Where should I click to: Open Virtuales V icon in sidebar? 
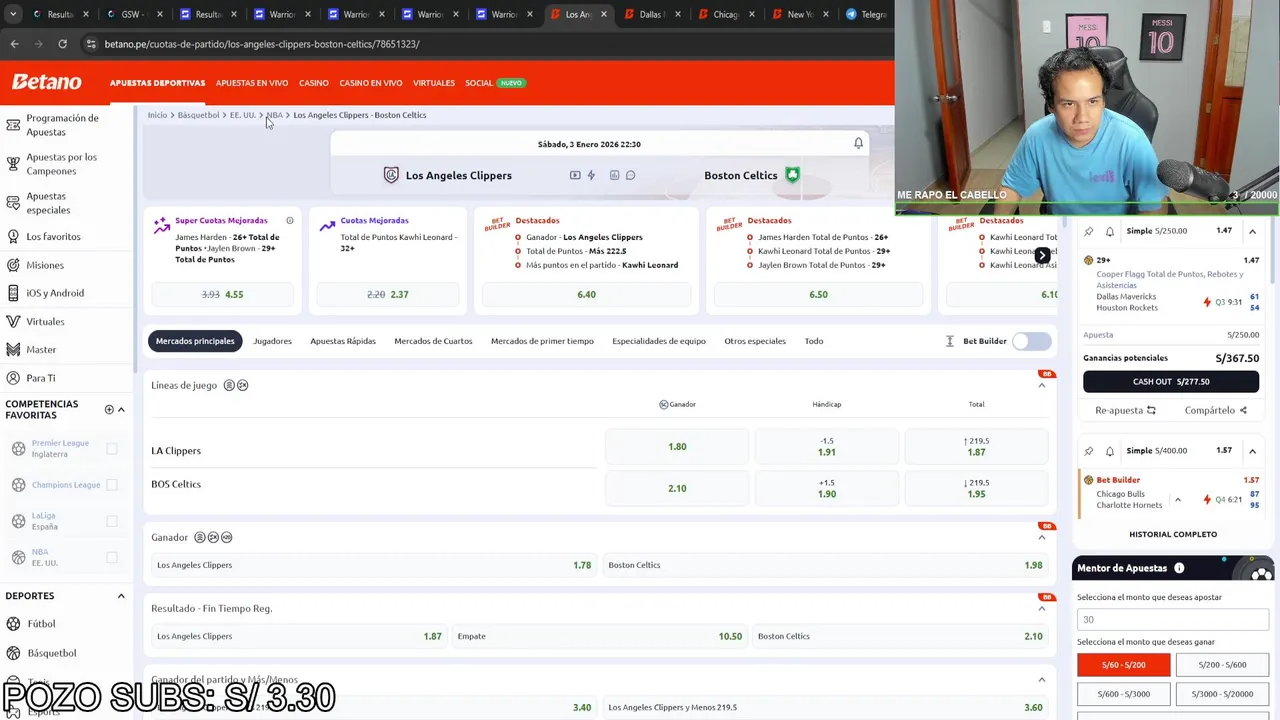pos(13,322)
